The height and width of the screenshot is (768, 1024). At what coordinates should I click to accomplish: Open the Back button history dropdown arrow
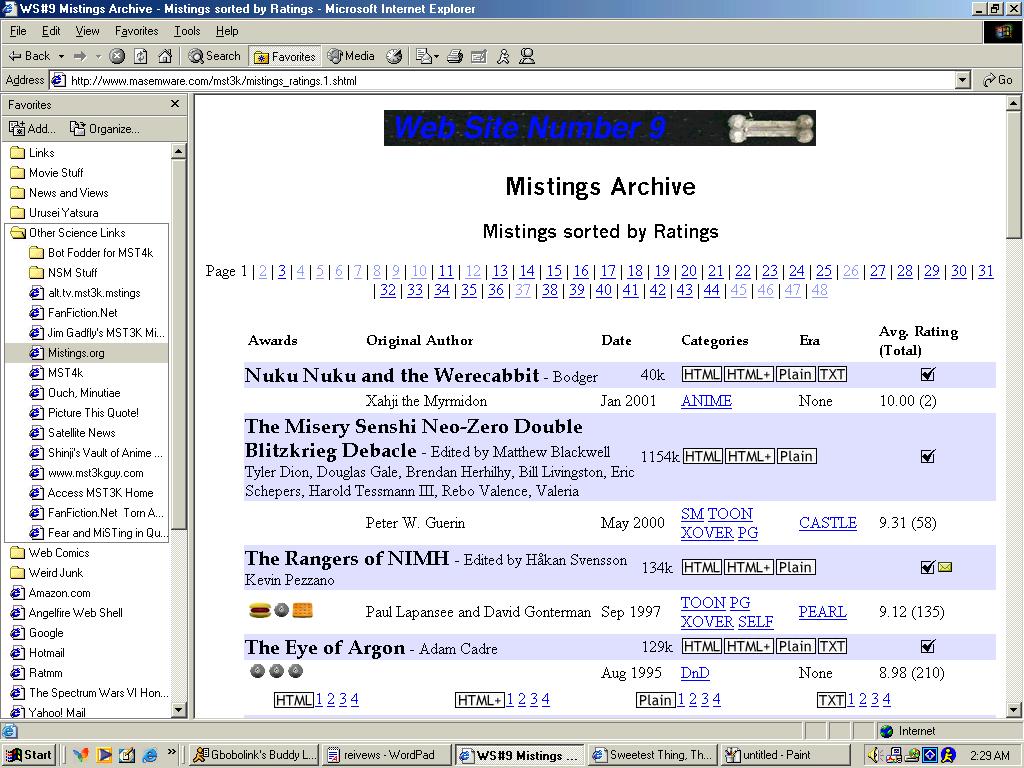pos(61,56)
